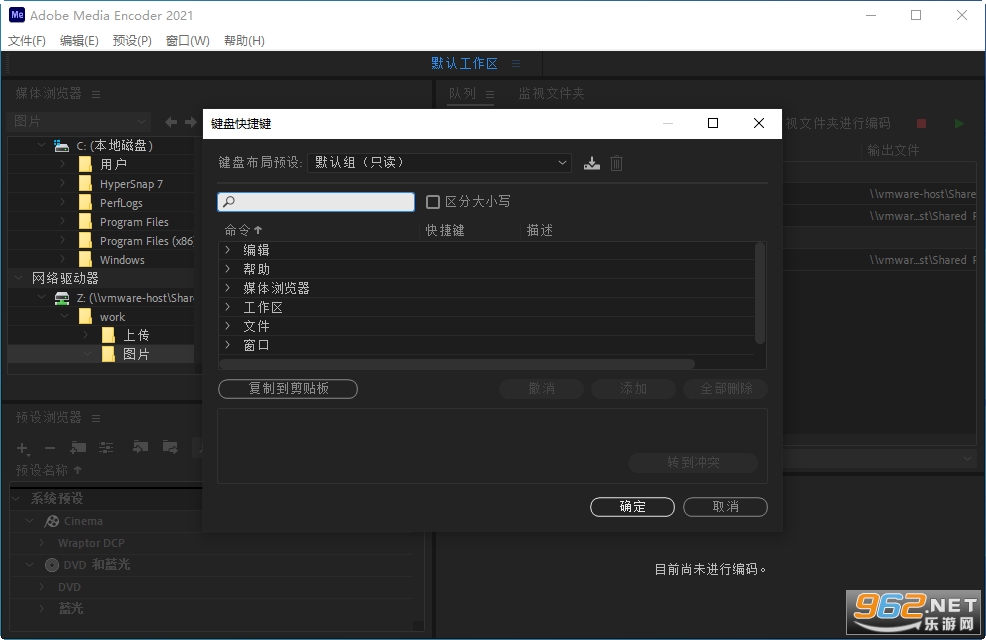This screenshot has height=640, width=986.
Task: Sort presets by 预设名称 header
Action: [x=49, y=470]
